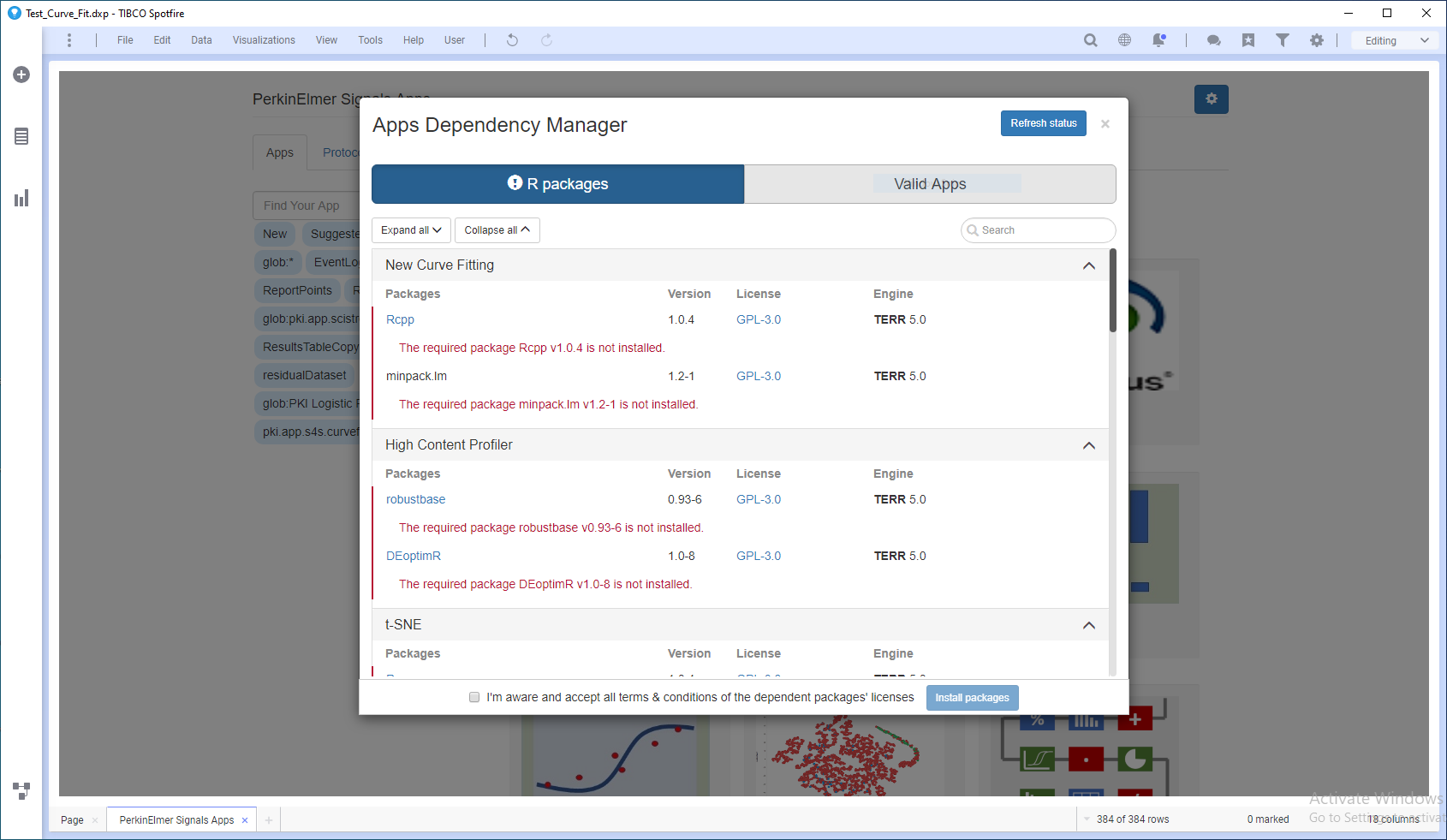
Task: Open the data canvas icon in sidebar
Action: tap(21, 790)
